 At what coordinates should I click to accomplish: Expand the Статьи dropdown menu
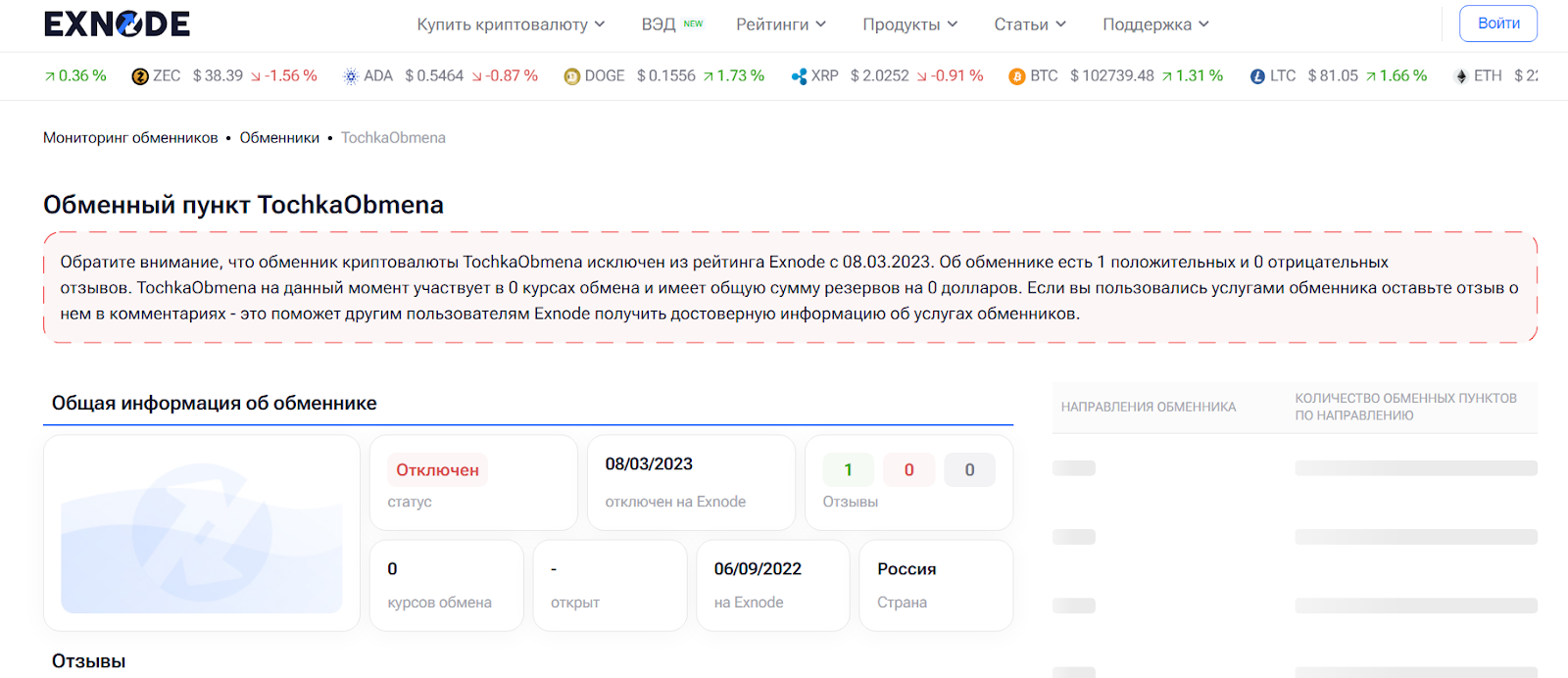(x=1030, y=24)
